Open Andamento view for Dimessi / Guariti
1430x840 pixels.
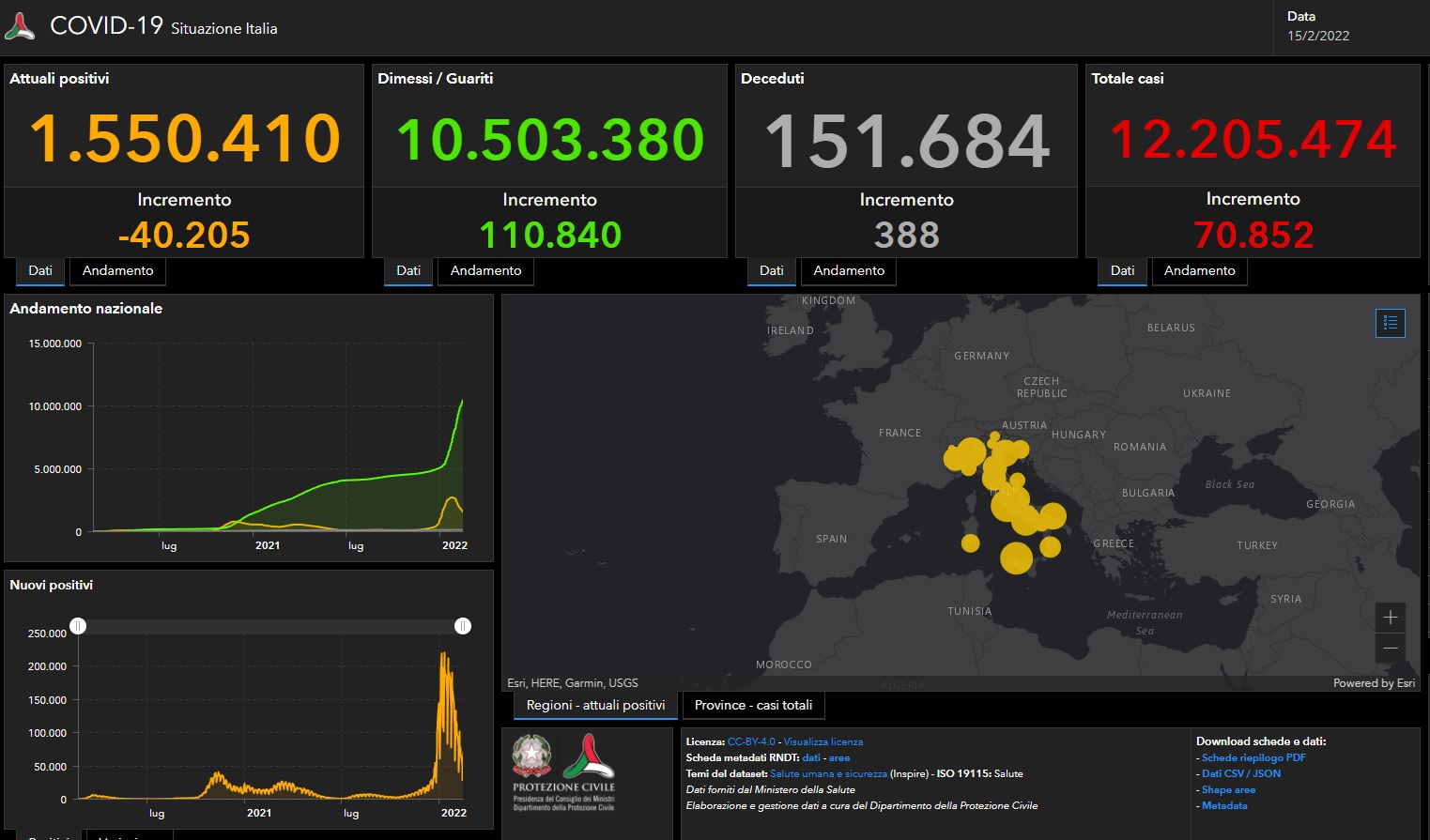click(485, 270)
